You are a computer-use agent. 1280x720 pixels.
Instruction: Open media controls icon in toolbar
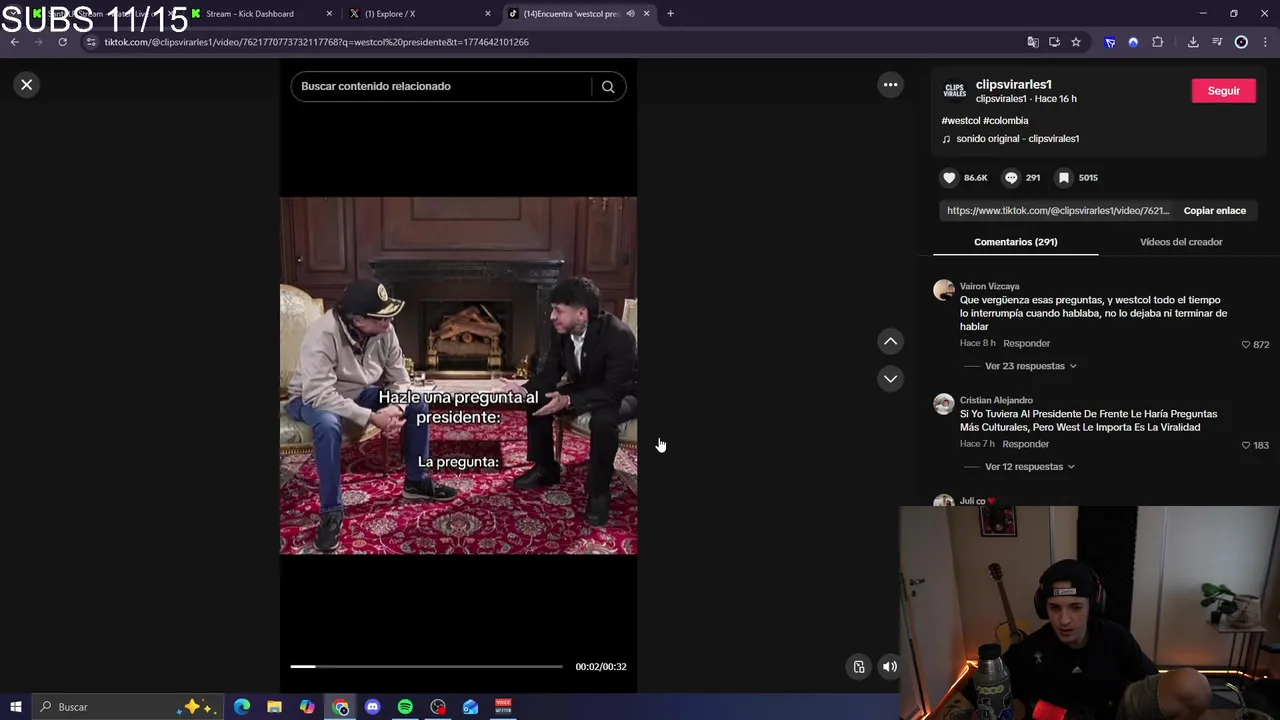coord(1217,42)
